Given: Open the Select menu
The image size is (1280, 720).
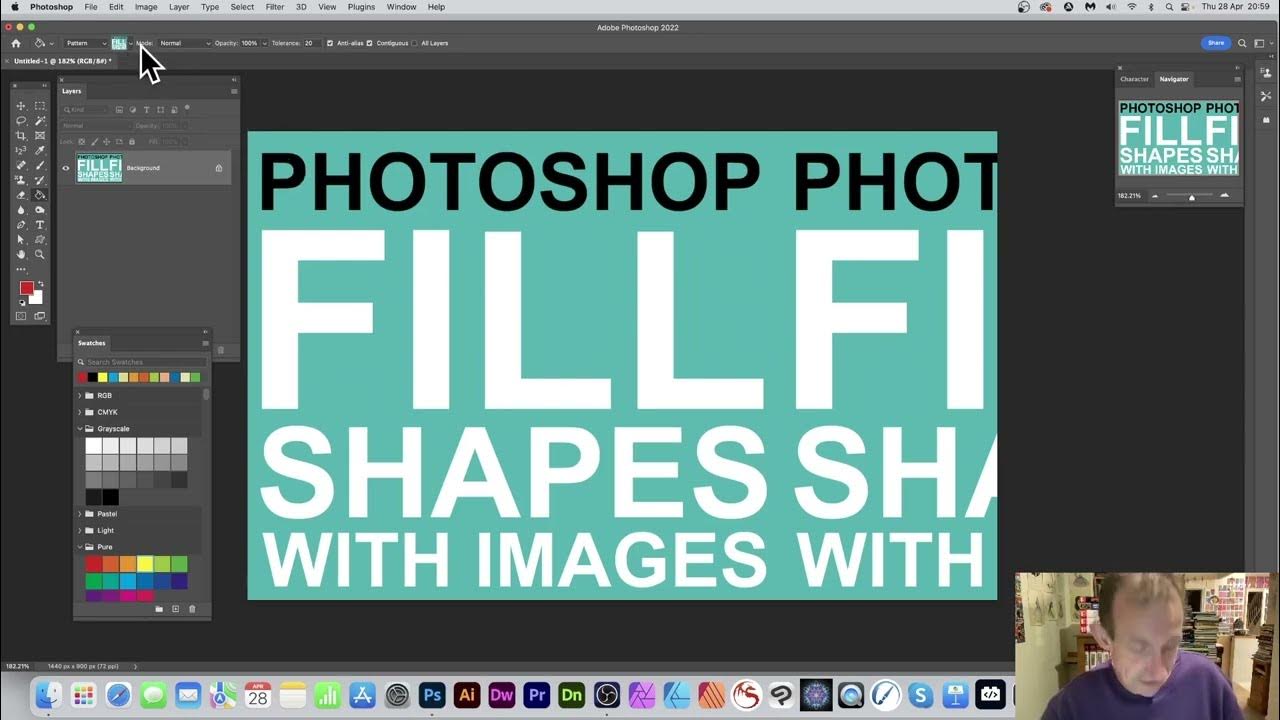Looking at the screenshot, I should coord(242,7).
